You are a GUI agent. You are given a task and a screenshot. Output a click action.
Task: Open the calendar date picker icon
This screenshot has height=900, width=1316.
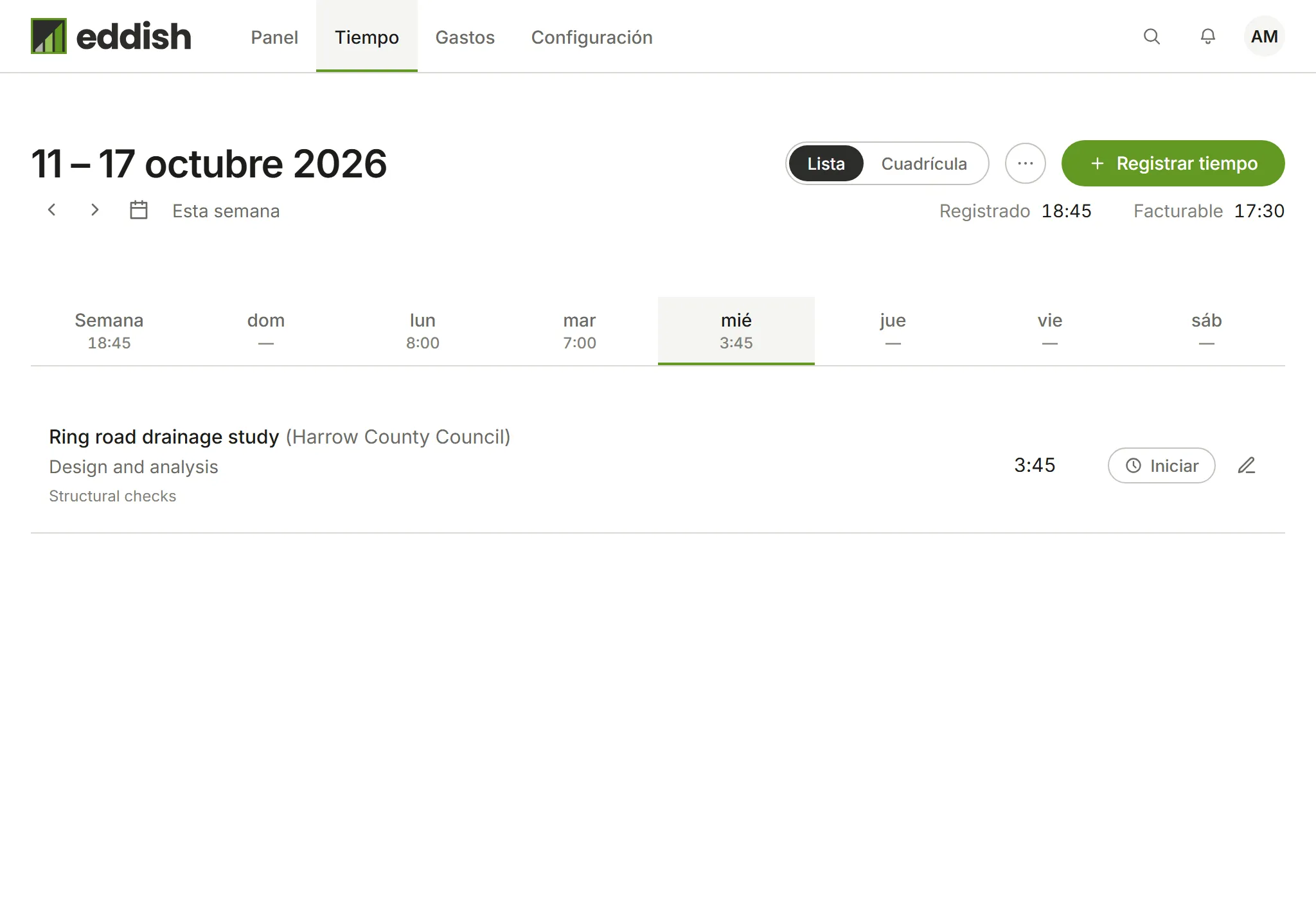pos(139,210)
